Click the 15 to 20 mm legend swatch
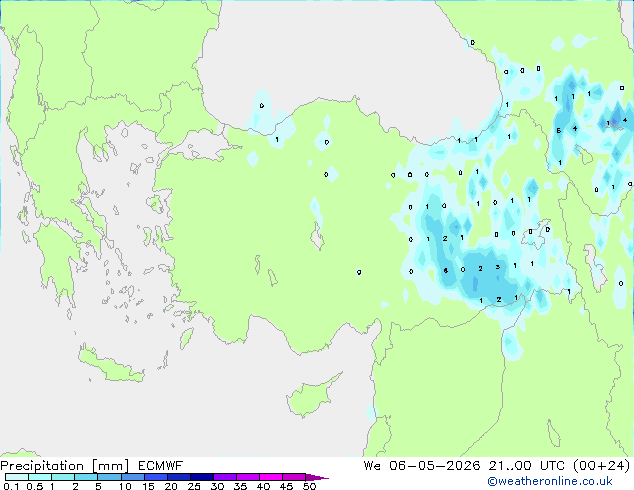 [x=156, y=477]
